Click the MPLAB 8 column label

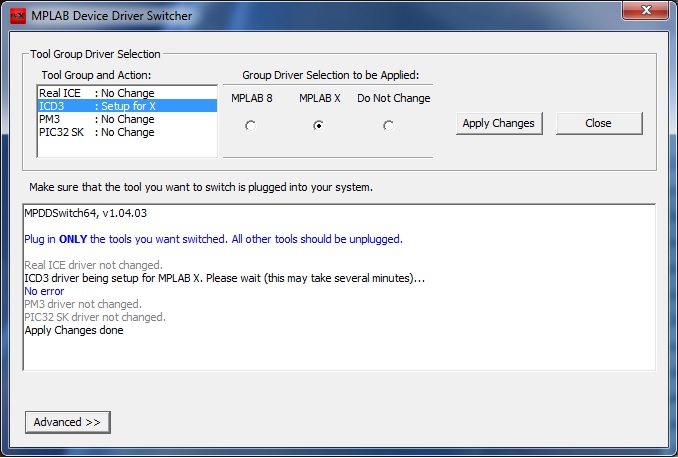[252, 98]
